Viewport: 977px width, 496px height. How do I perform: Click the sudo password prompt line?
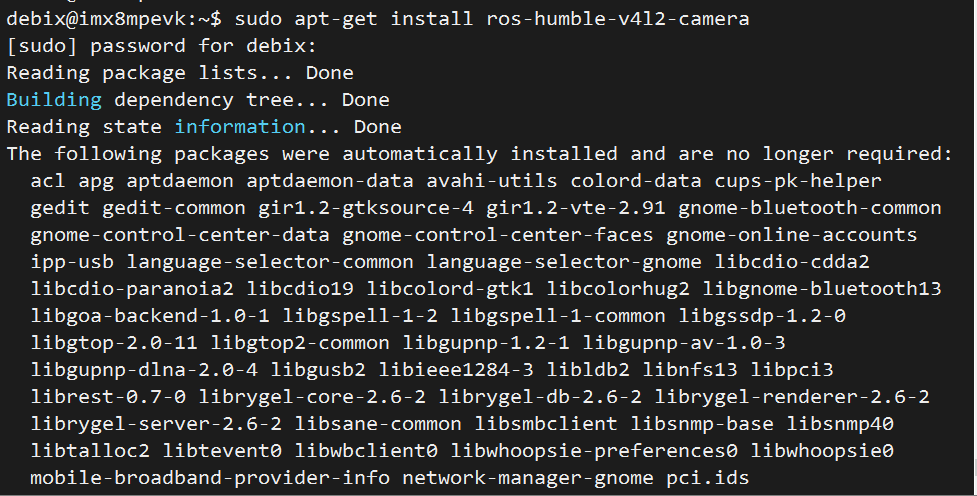point(162,46)
